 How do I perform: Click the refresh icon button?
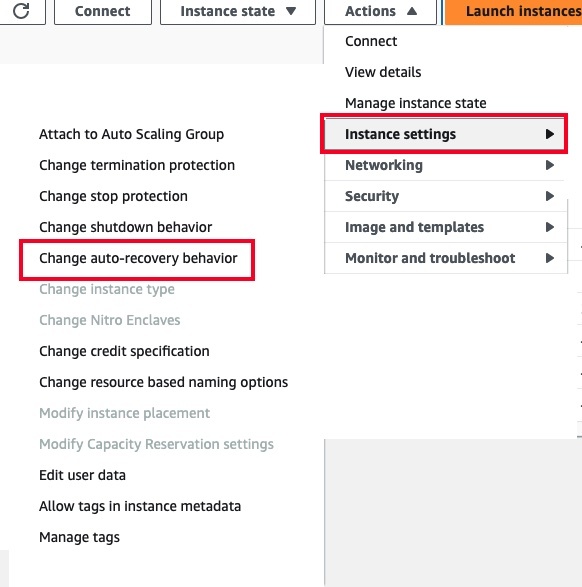tap(21, 11)
